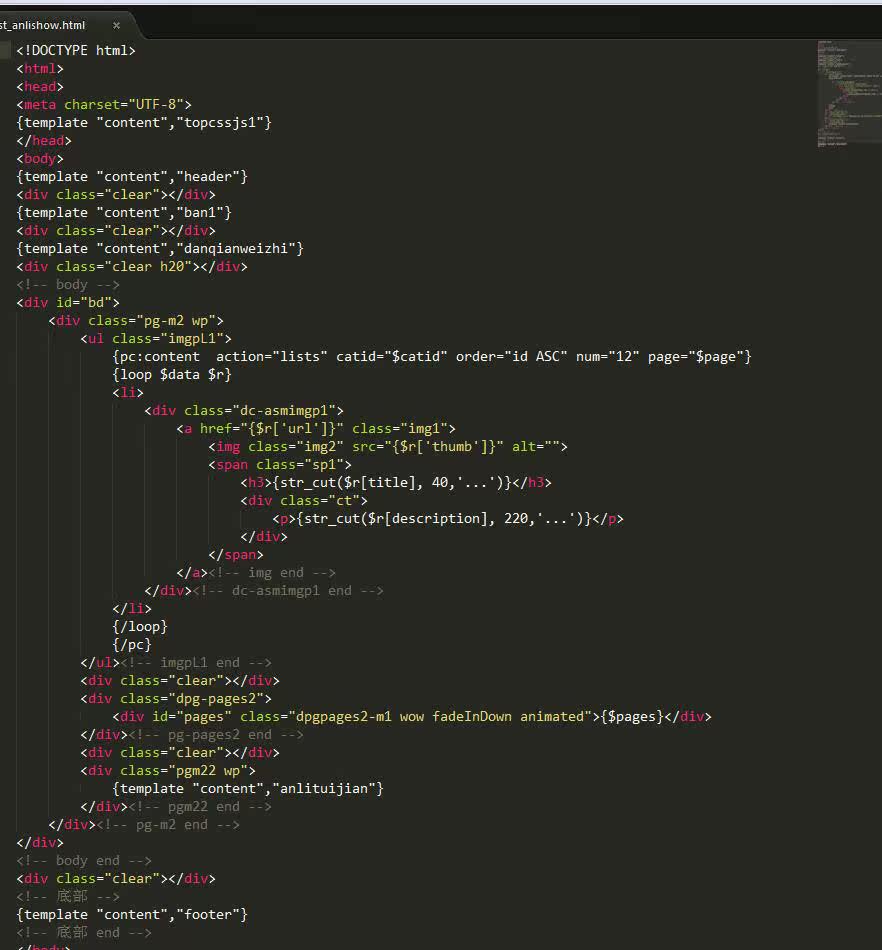Switch to the st_anlishow.html tab
This screenshot has height=950, width=882.
42,25
